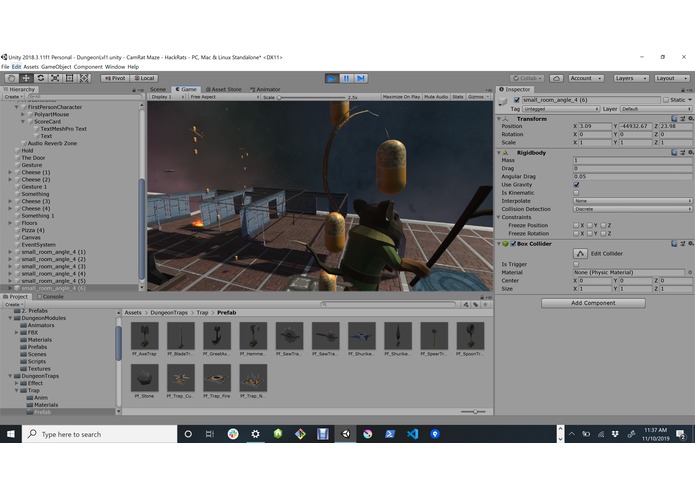This screenshot has height=494, width=695.
Task: Select Pf_Trap_Fire prefab thumbnail
Action: [217, 378]
